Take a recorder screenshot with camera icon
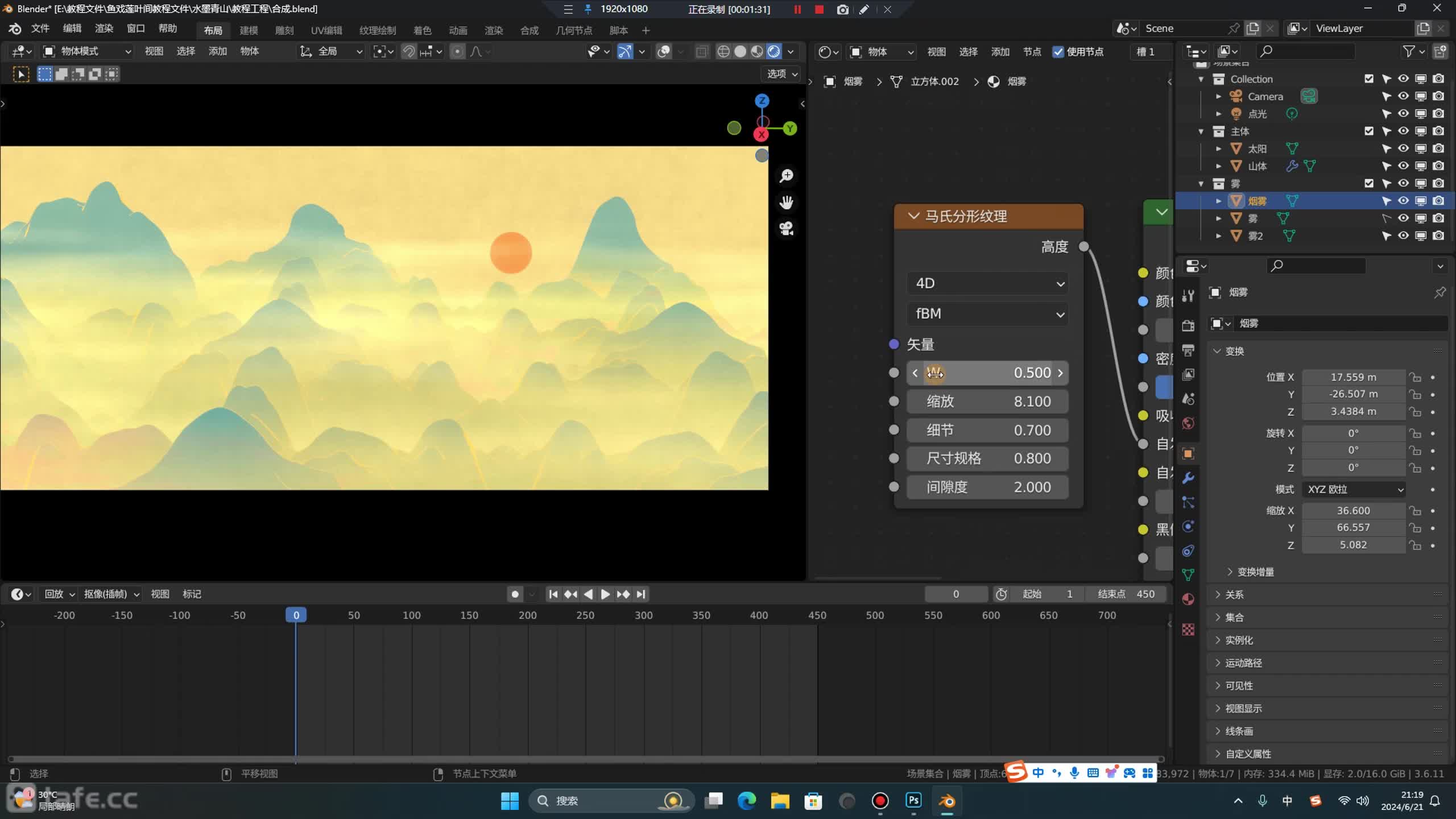This screenshot has width=1456, height=819. click(x=842, y=9)
